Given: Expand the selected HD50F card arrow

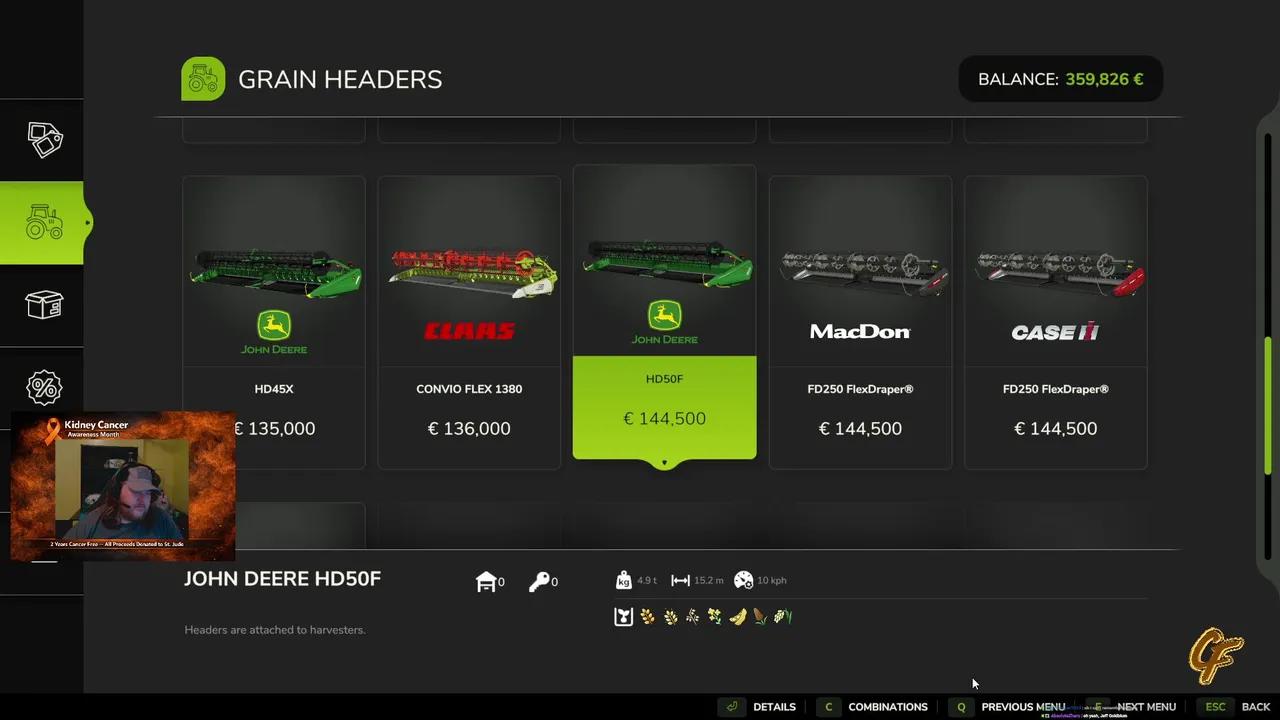Looking at the screenshot, I should [664, 463].
